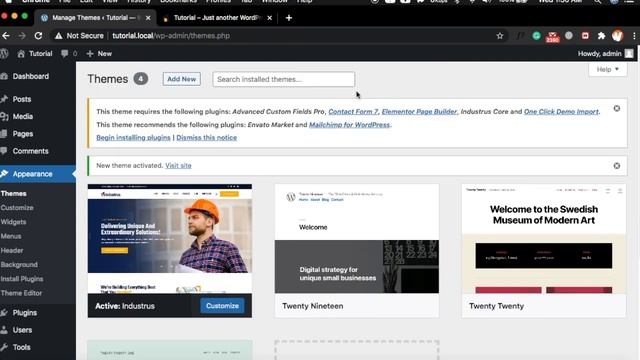Image resolution: width=640 pixels, height=360 pixels.
Task: Go to Posts in the sidebar
Action: pyautogui.click(x=22, y=99)
